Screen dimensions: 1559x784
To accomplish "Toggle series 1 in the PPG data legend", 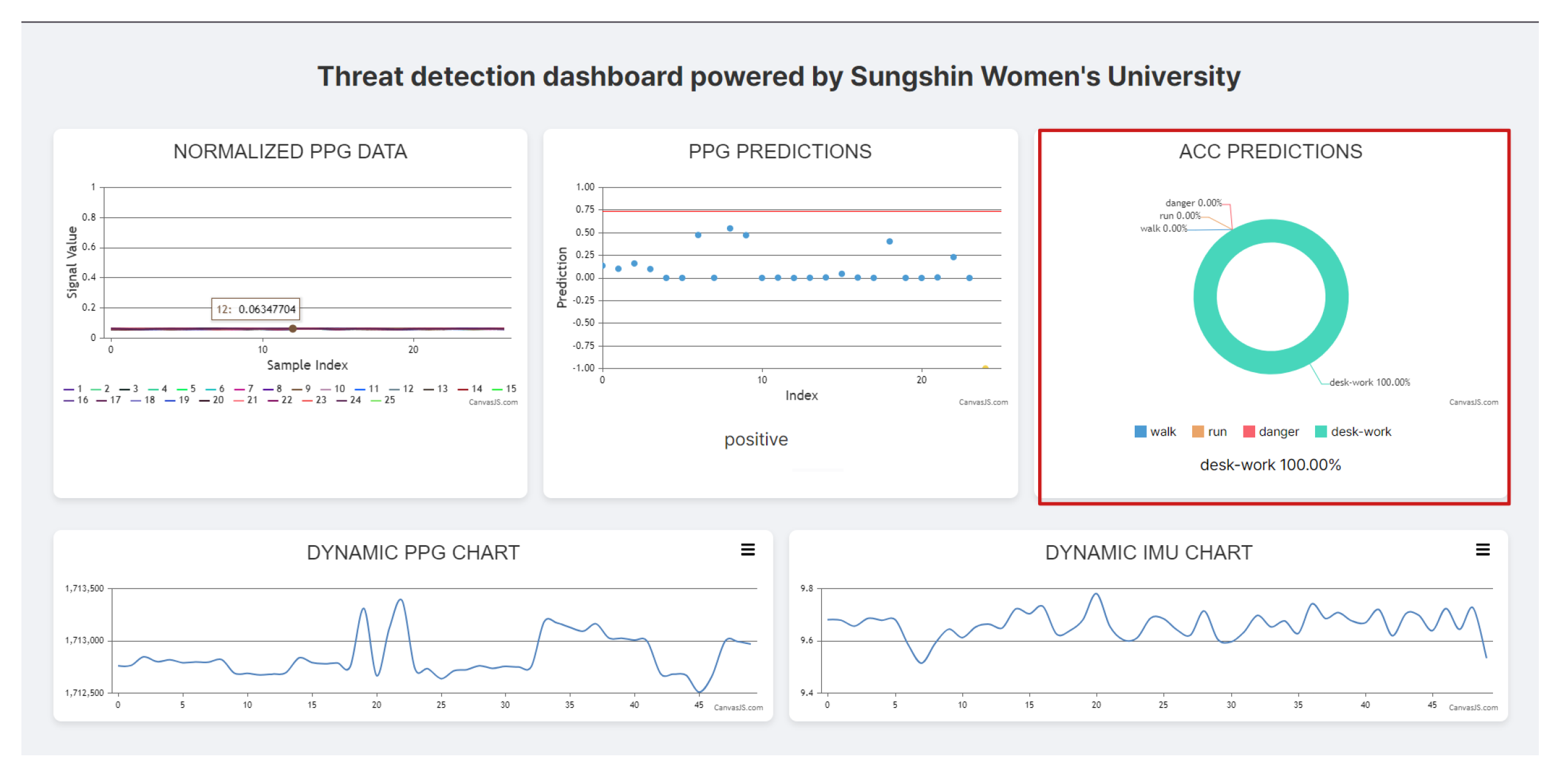I will coord(73,389).
